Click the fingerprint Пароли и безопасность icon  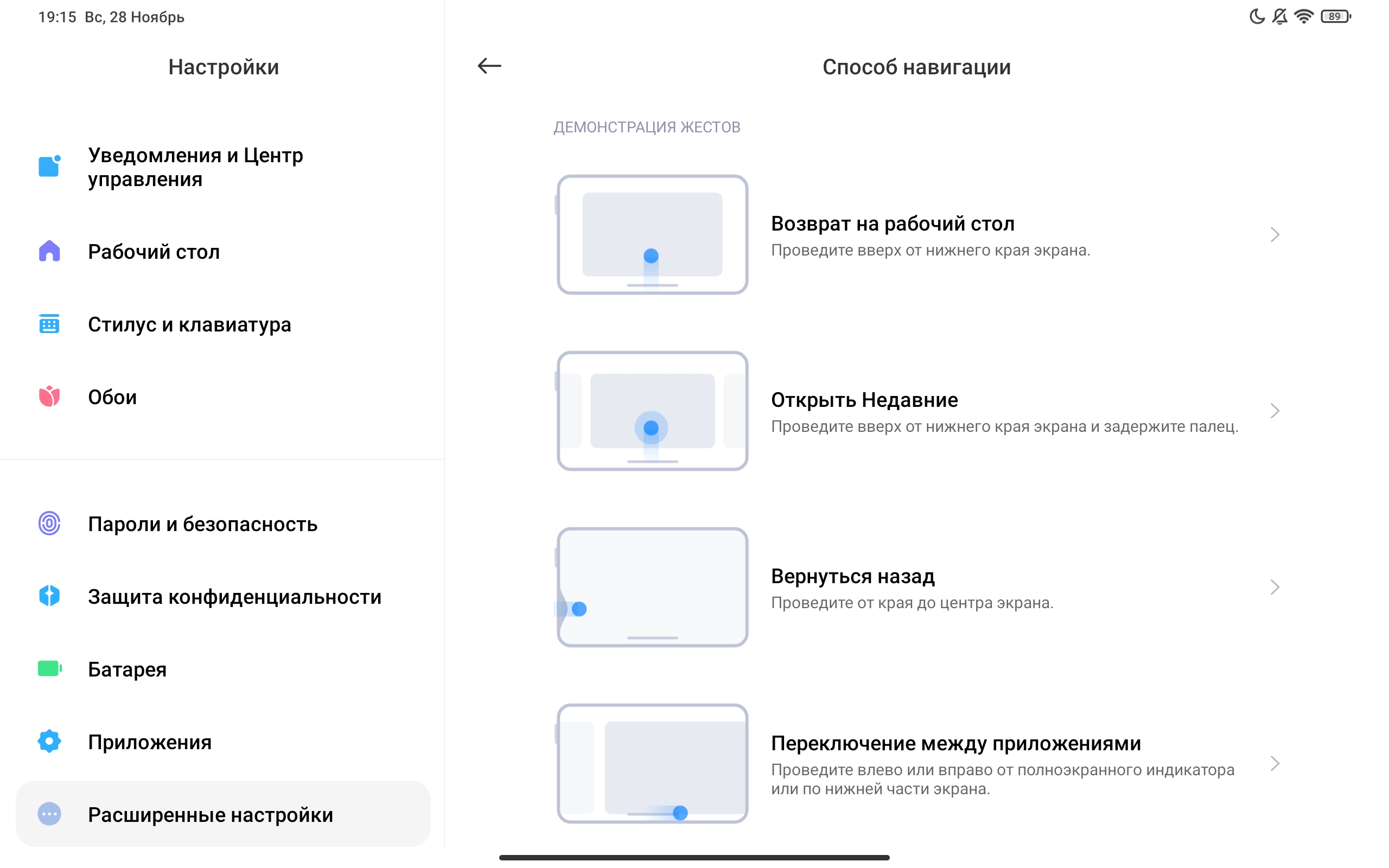(x=49, y=524)
